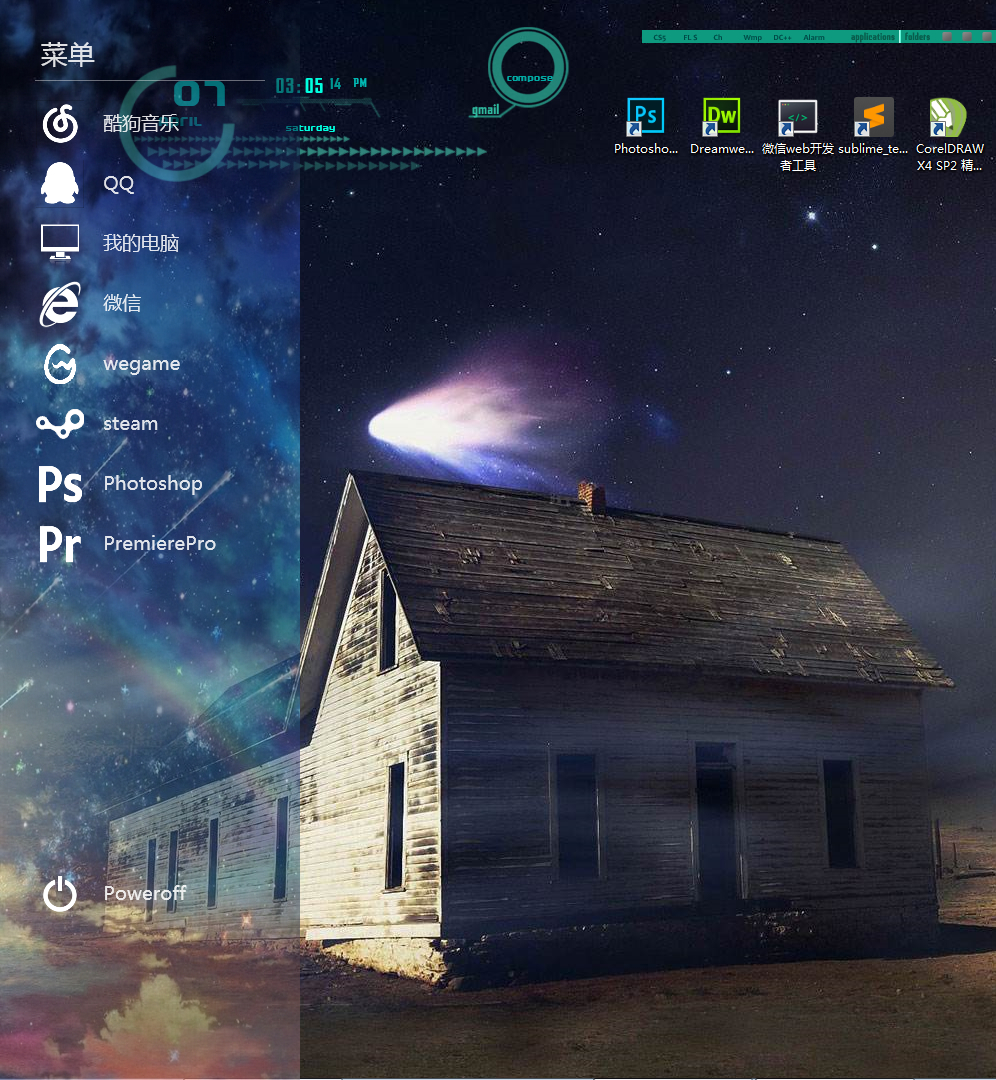Click the Photoshop menu label
This screenshot has width=996, height=1080.
coord(153,484)
